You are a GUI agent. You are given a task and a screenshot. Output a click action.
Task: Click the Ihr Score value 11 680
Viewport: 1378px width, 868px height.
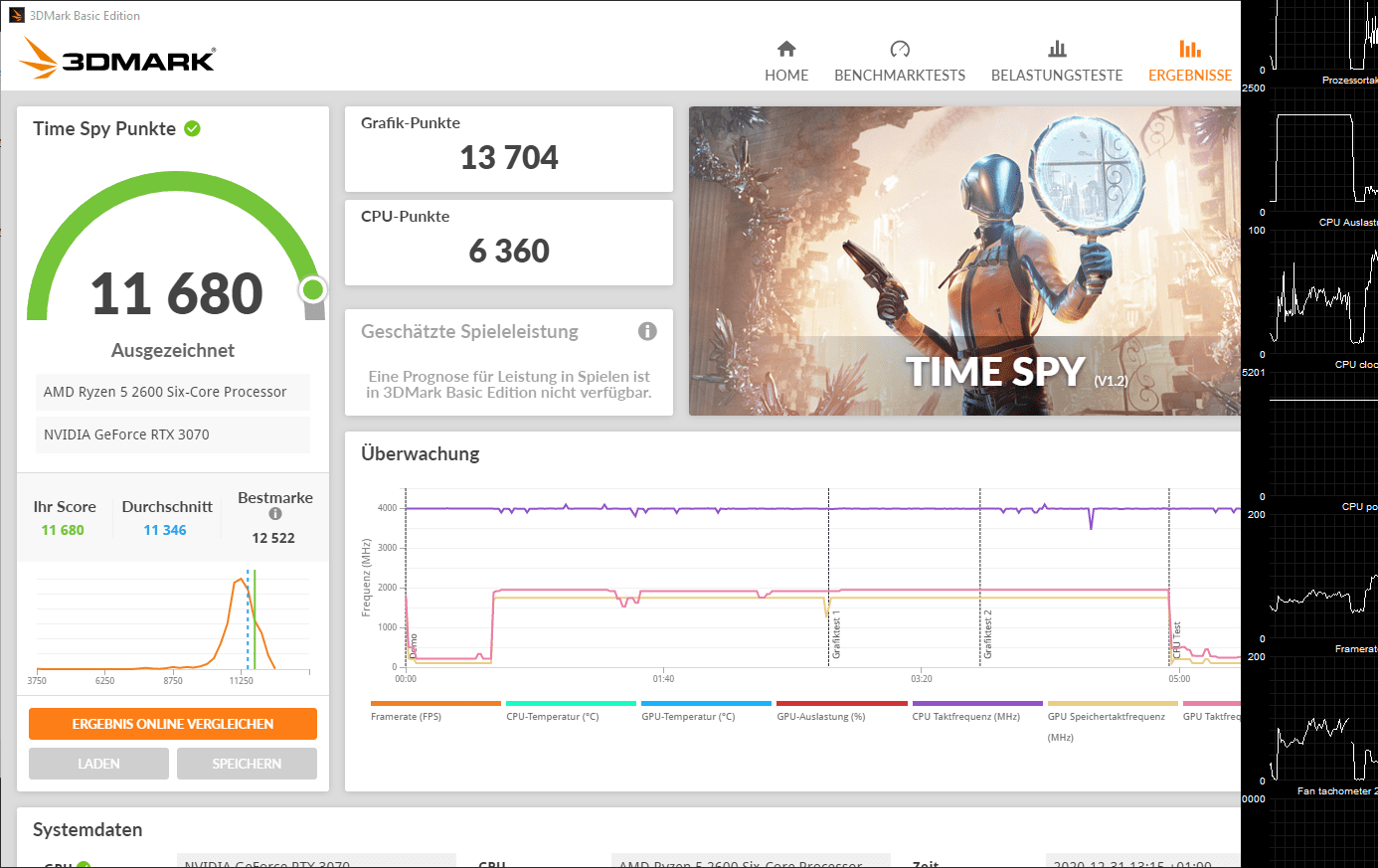[63, 530]
